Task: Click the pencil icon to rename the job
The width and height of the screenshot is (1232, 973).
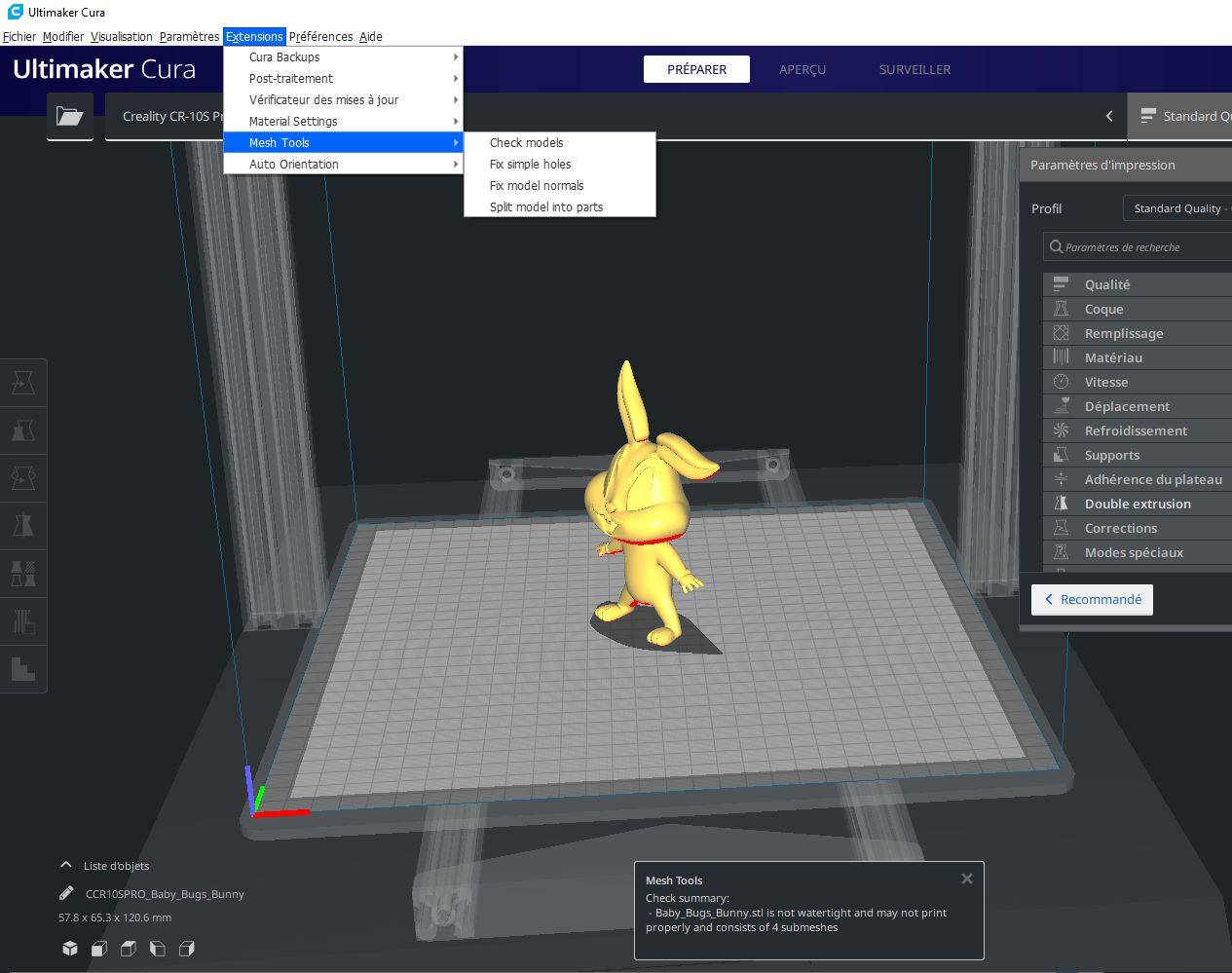Action: tap(66, 893)
